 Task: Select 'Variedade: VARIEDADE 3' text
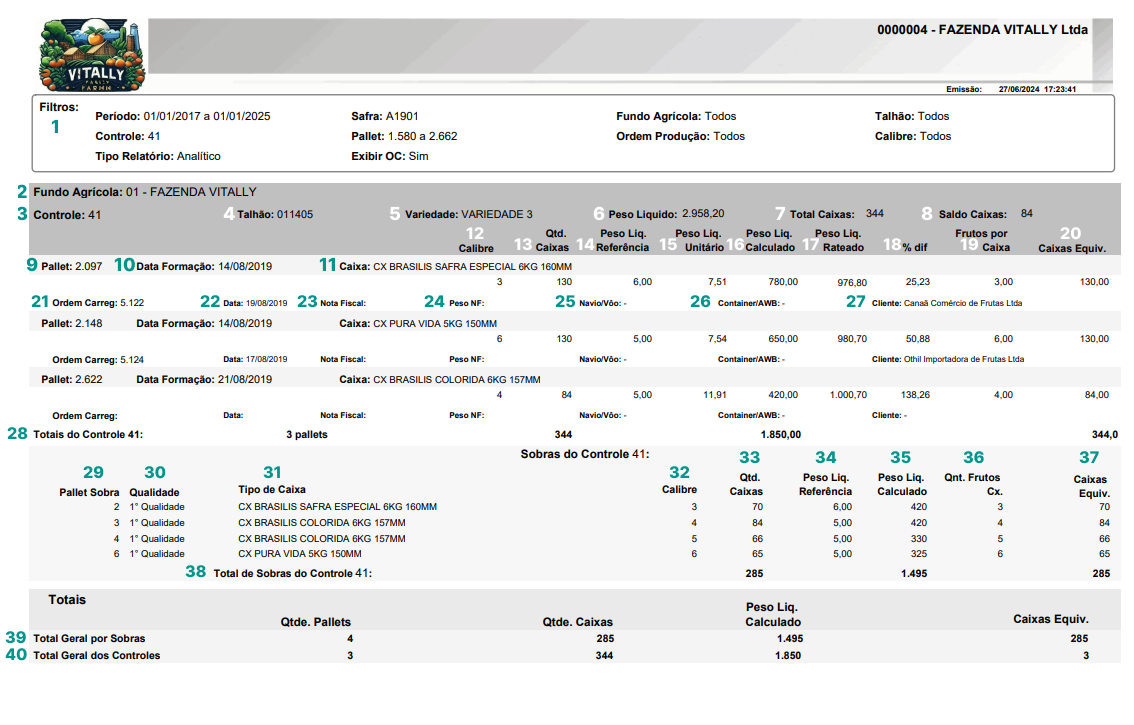coord(469,215)
